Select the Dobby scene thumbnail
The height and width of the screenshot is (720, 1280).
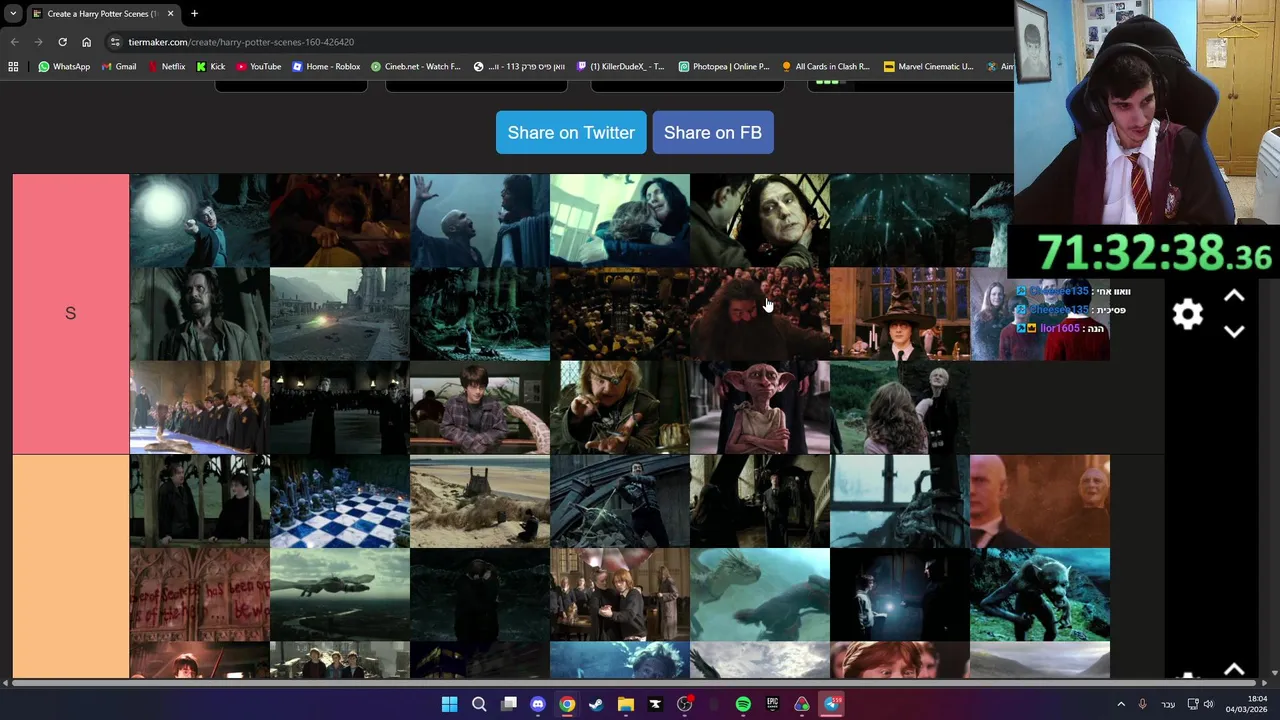coord(759,408)
